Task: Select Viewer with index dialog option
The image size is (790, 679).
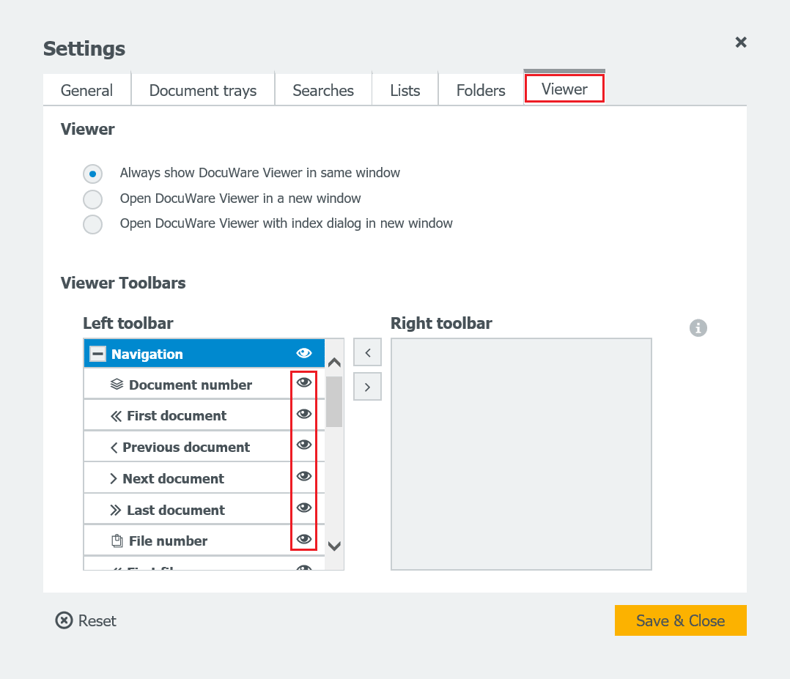Action: [x=93, y=224]
